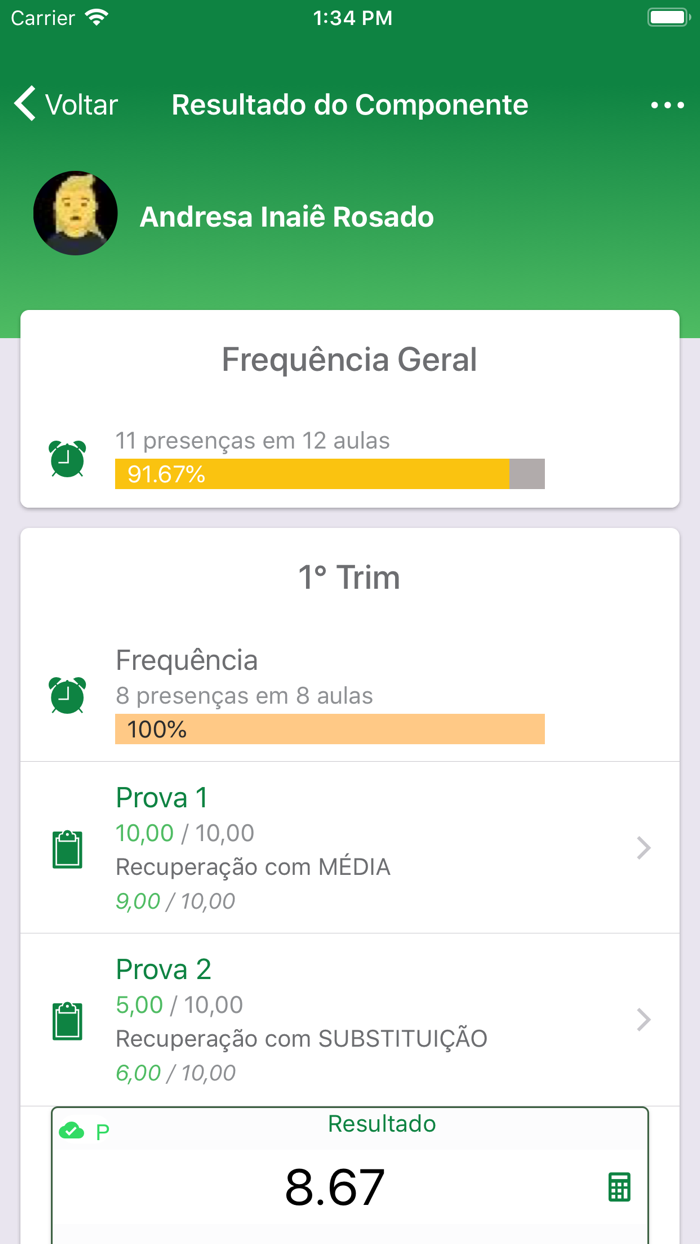Open the calculator icon in the Resultado box

point(618,1186)
